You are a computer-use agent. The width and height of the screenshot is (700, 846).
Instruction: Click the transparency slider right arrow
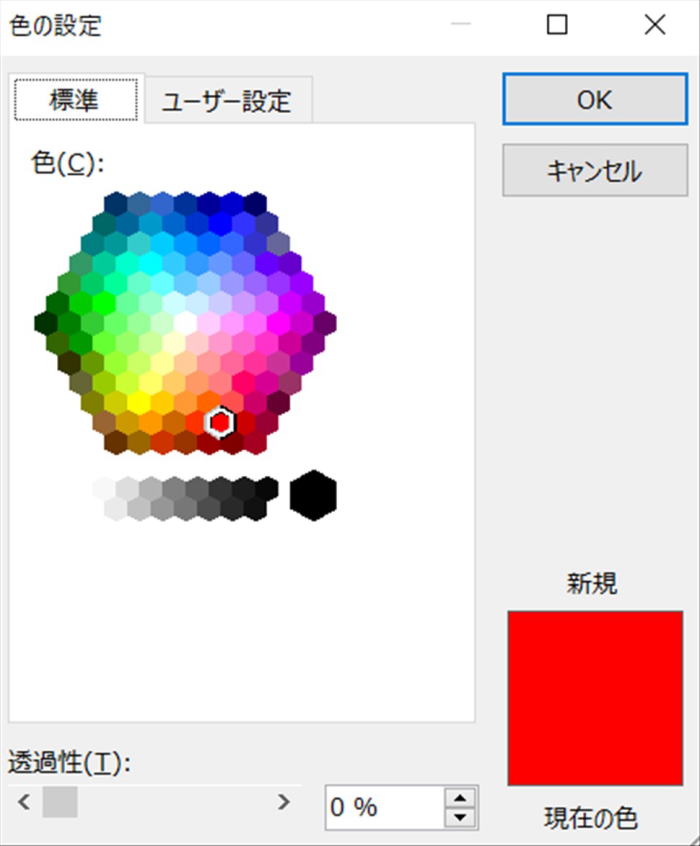(283, 802)
